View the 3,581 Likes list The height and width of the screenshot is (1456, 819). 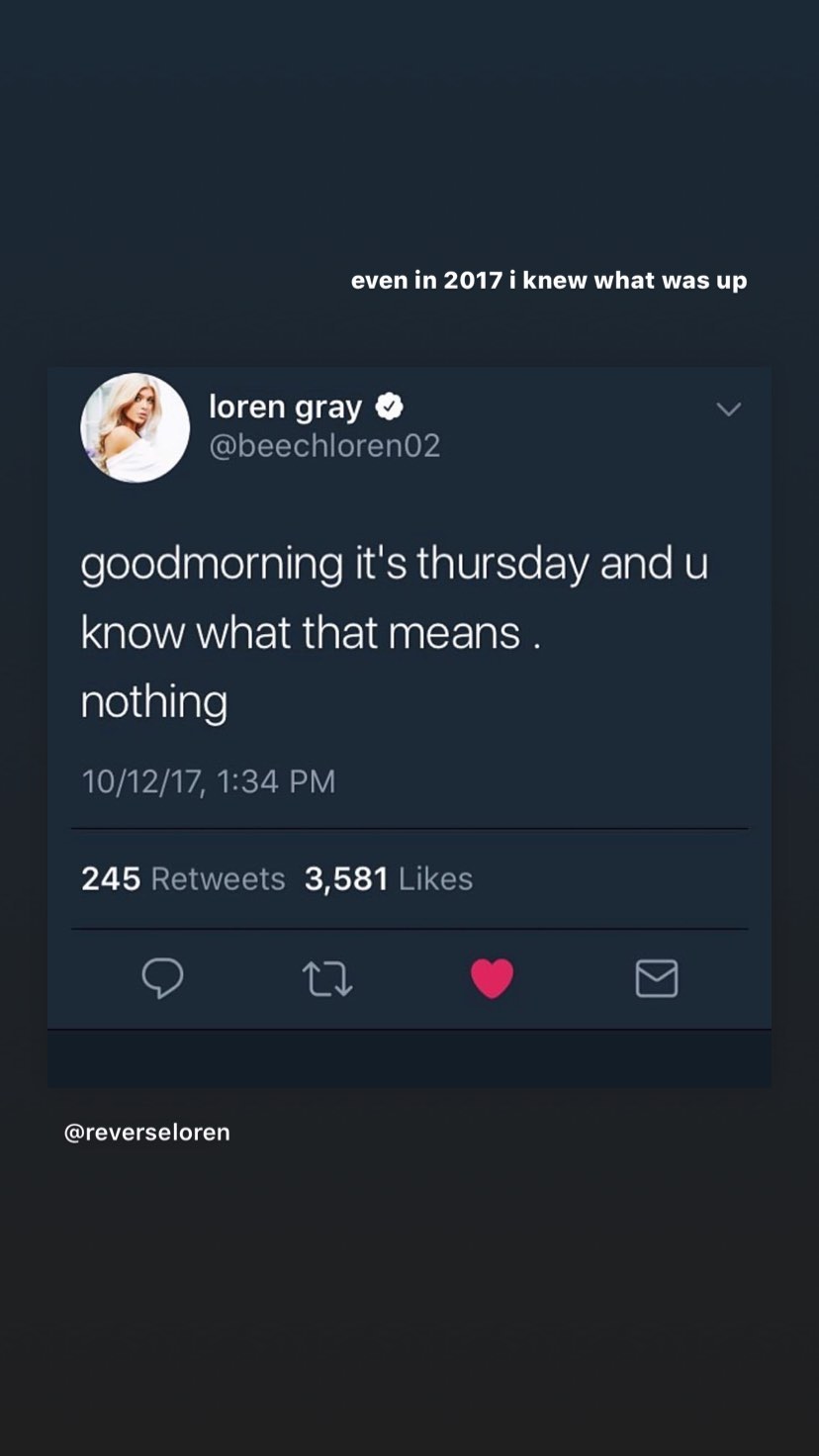pyautogui.click(x=388, y=878)
